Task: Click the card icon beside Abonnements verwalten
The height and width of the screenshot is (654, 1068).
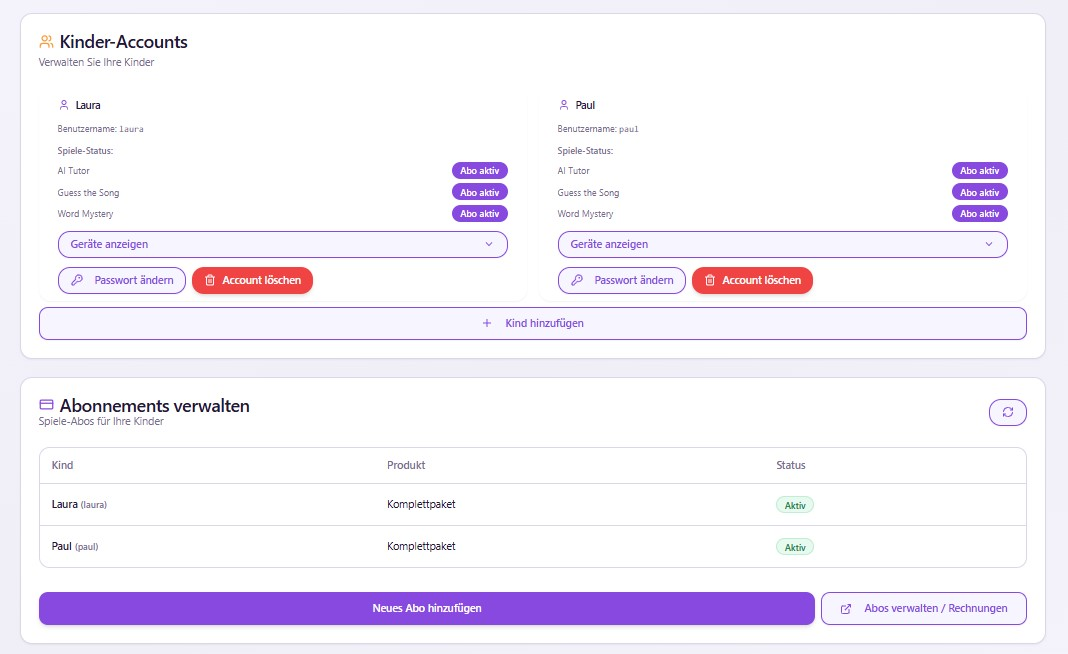Action: point(45,403)
